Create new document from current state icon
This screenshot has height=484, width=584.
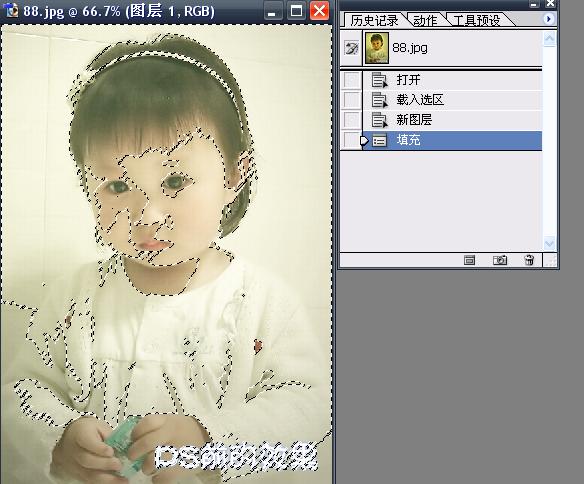[x=469, y=260]
